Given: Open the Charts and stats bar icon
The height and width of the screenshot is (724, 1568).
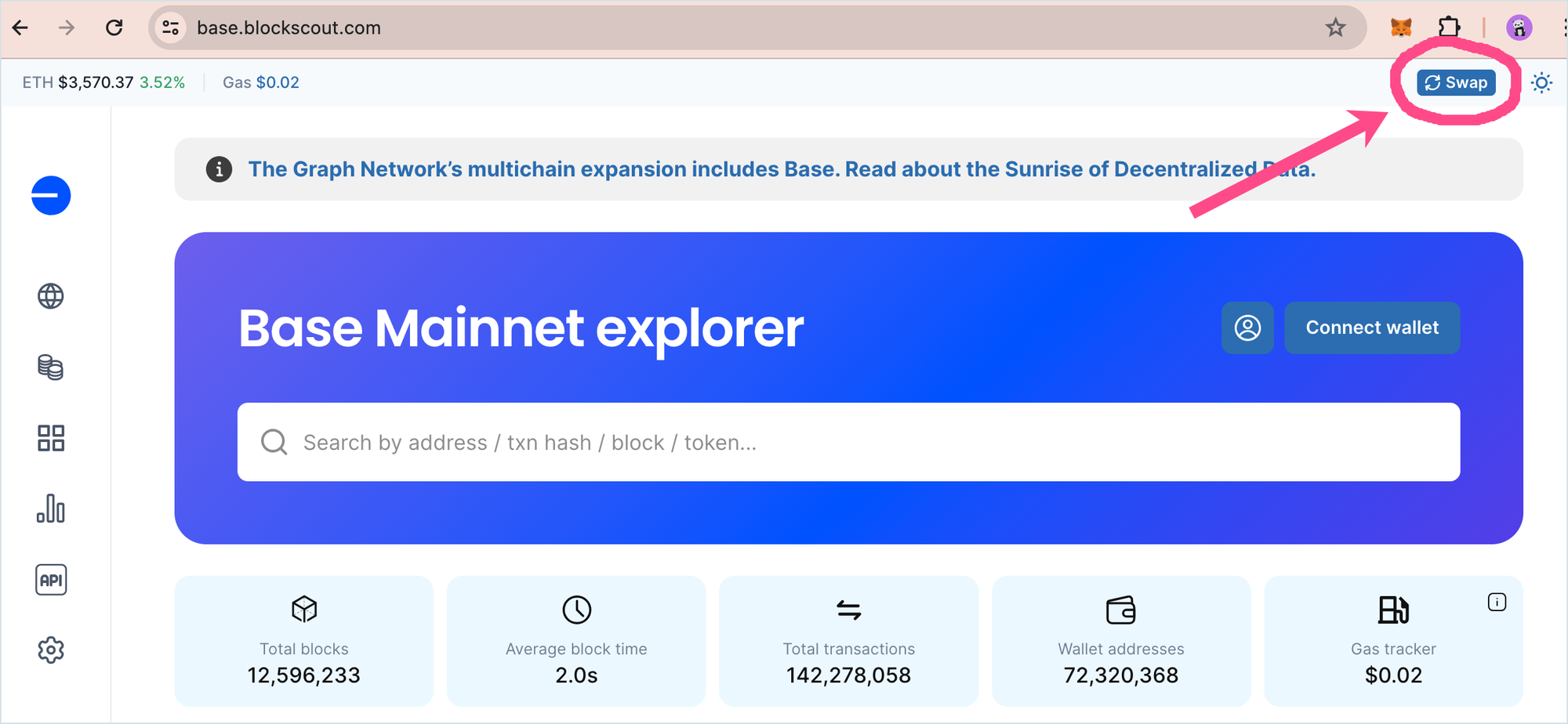Looking at the screenshot, I should 51,509.
